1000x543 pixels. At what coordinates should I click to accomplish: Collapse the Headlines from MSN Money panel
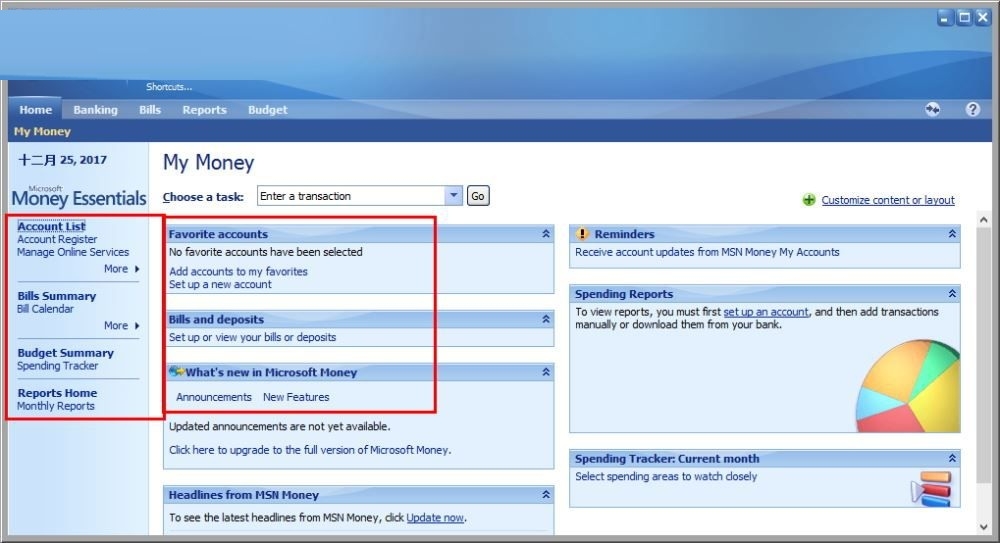(546, 495)
